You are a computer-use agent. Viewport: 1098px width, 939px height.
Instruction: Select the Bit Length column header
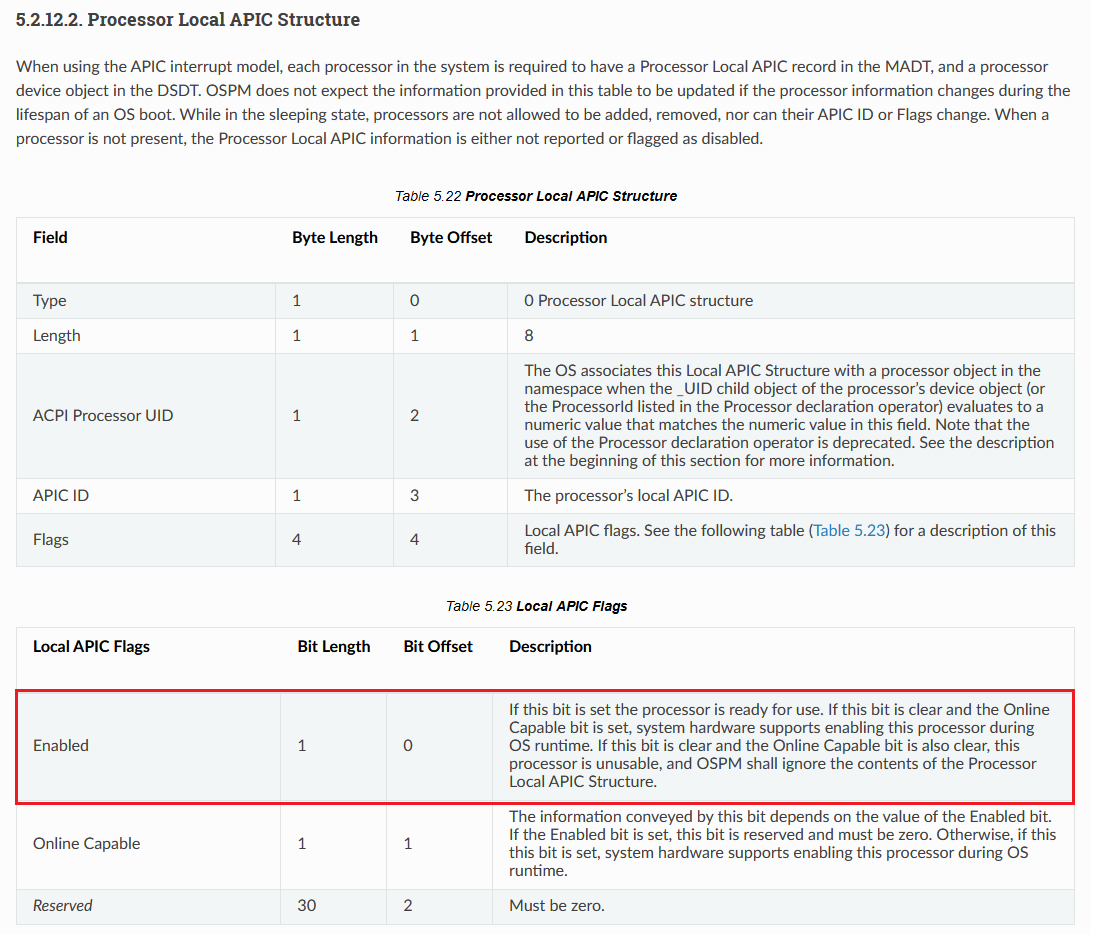coord(334,647)
